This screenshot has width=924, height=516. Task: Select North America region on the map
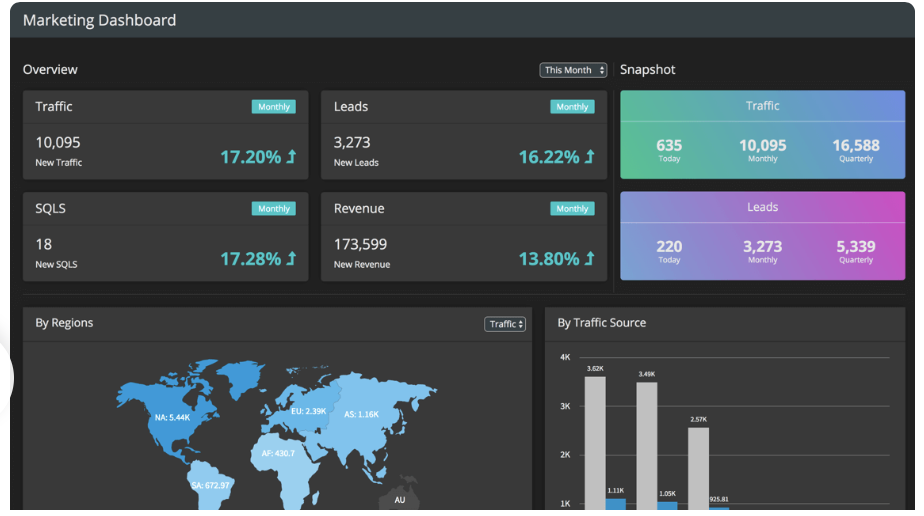click(x=172, y=417)
